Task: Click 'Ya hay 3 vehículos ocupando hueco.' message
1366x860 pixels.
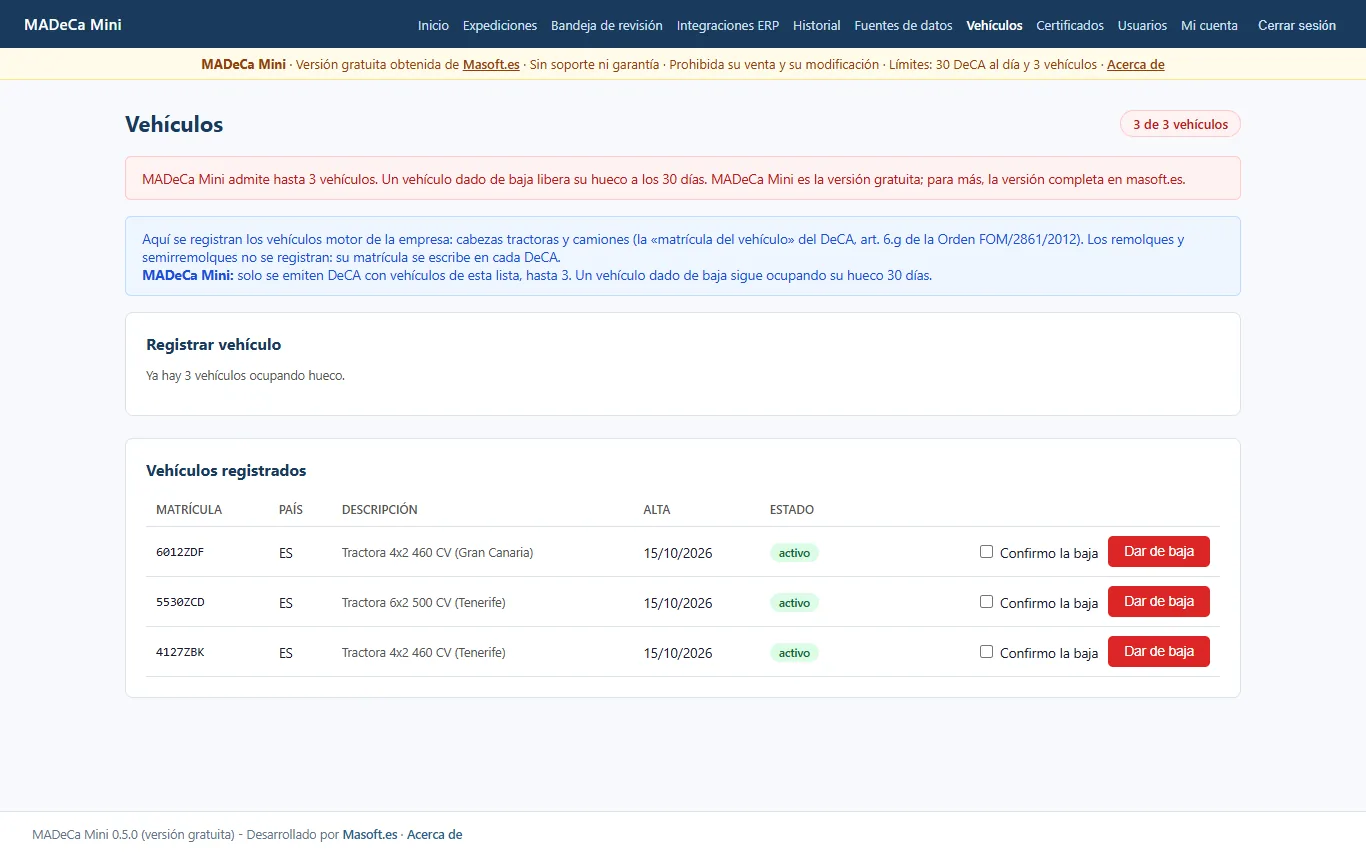Action: tap(245, 376)
